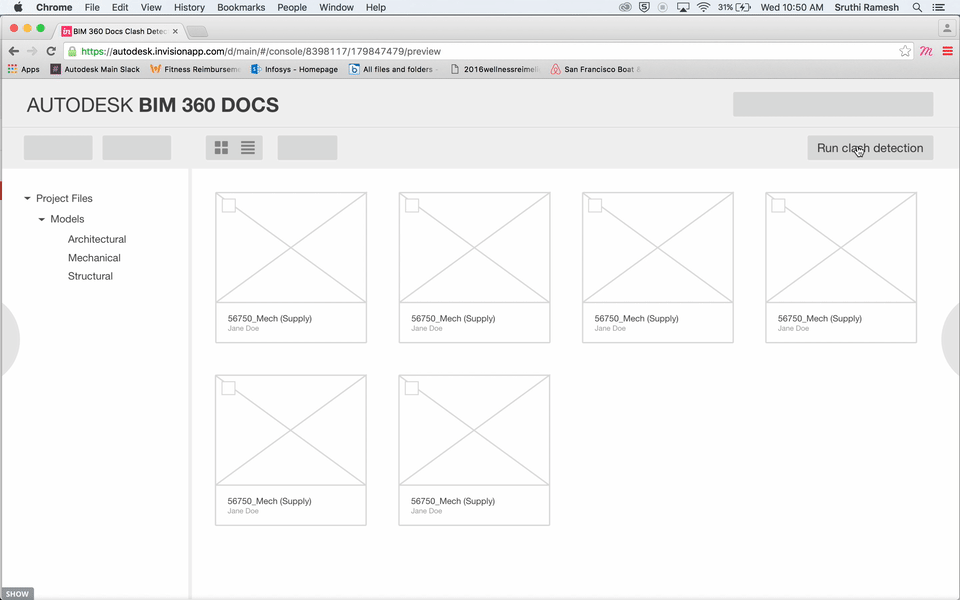The height and width of the screenshot is (600, 960).
Task: Open Infosys - Homepage bookmark
Action: 294,69
